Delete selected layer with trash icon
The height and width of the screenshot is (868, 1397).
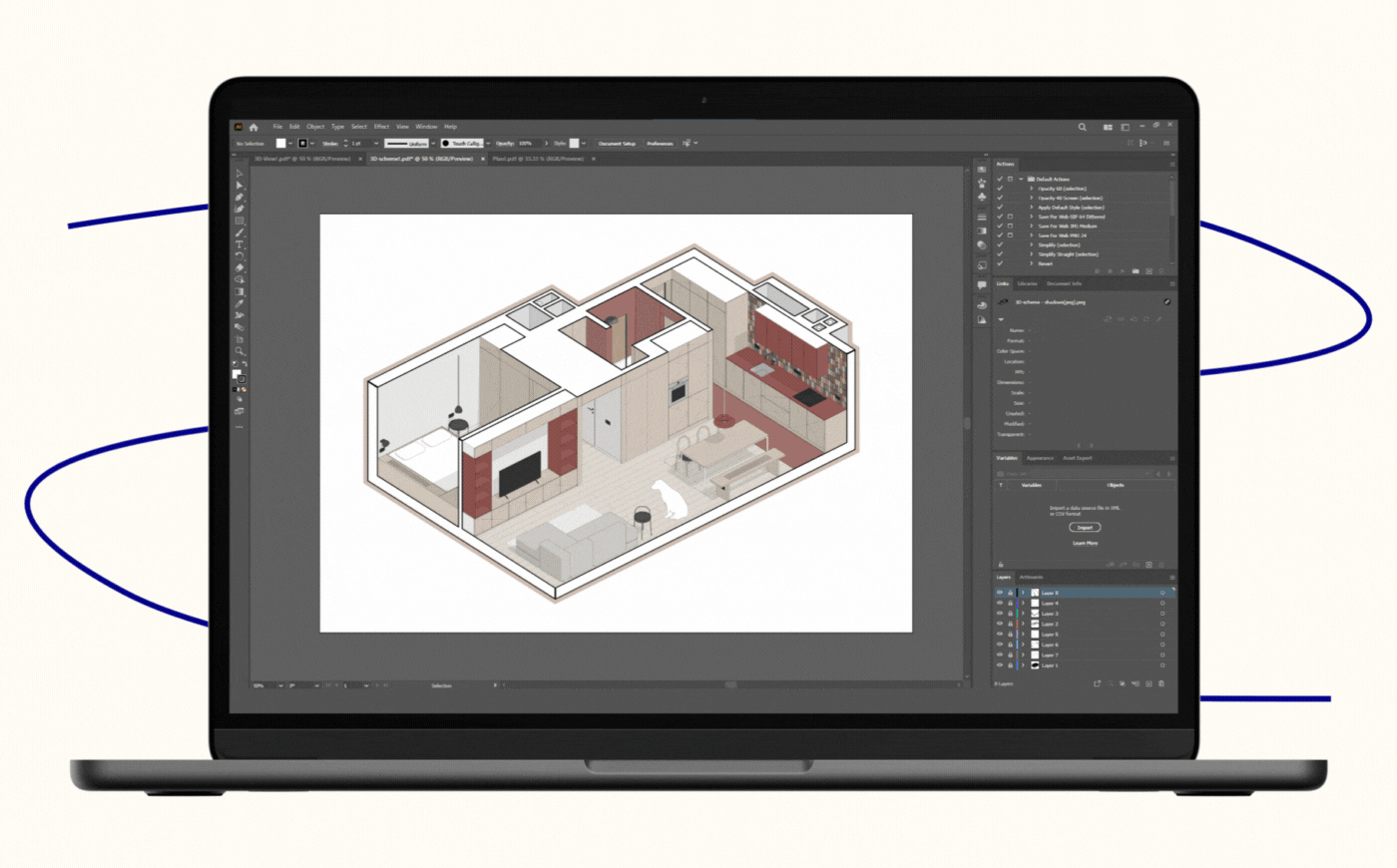[x=1162, y=683]
